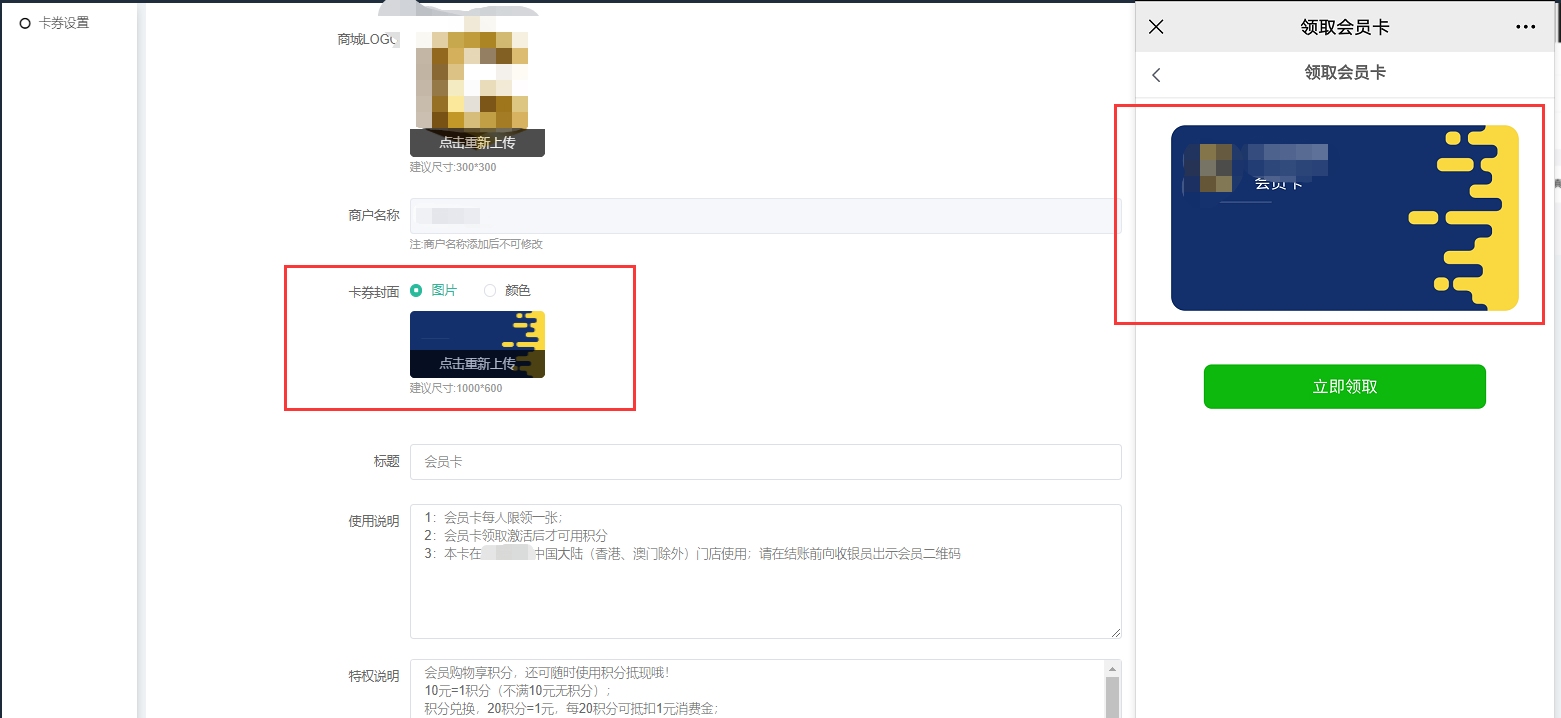Open the three-dot more options menu

[1525, 27]
